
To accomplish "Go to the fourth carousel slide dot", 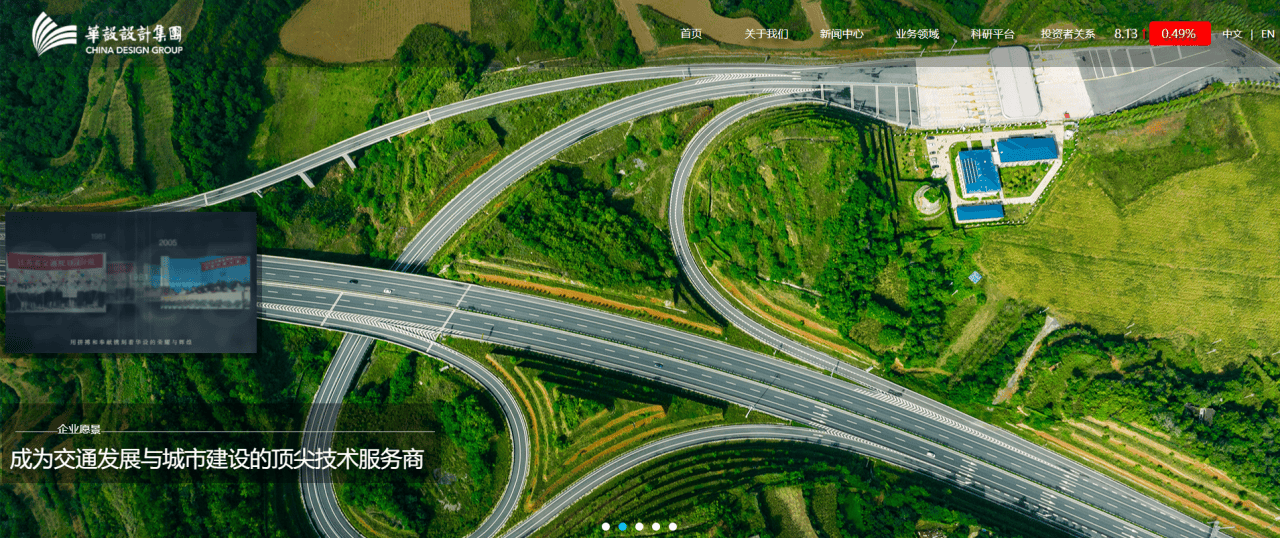I will [656, 526].
